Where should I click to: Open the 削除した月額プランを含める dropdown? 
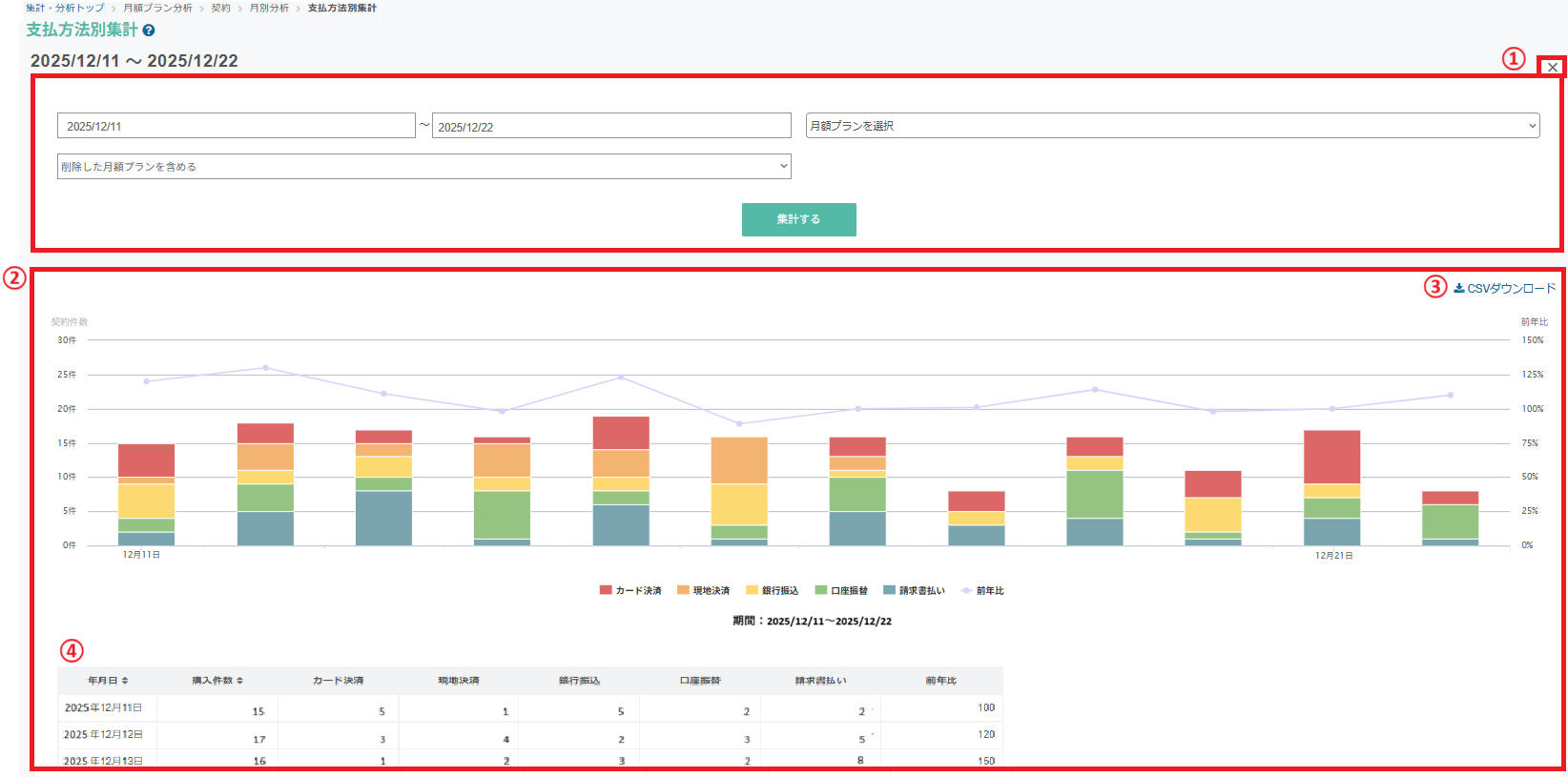tap(423, 166)
